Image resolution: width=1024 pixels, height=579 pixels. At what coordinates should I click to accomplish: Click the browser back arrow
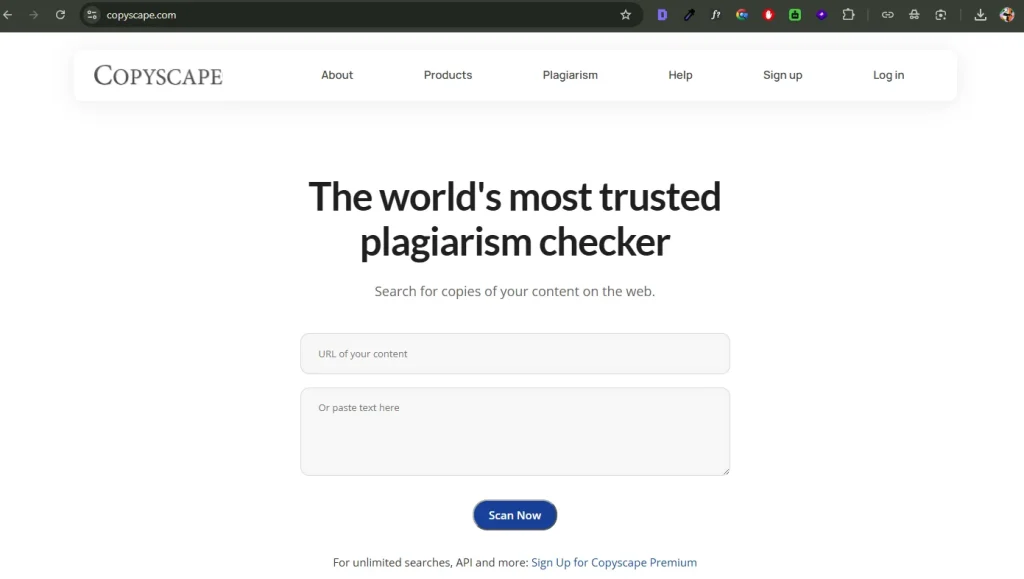click(x=8, y=14)
